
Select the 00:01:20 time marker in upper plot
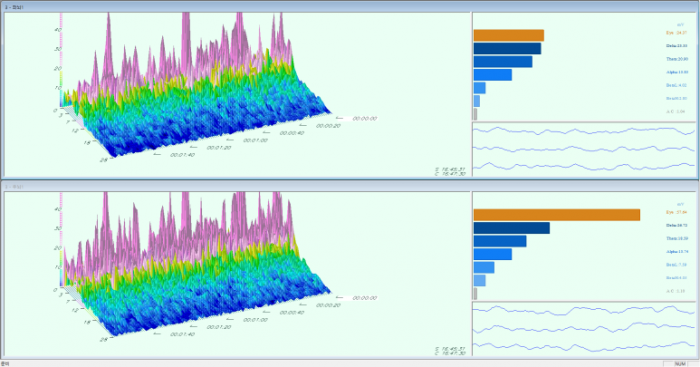click(218, 147)
